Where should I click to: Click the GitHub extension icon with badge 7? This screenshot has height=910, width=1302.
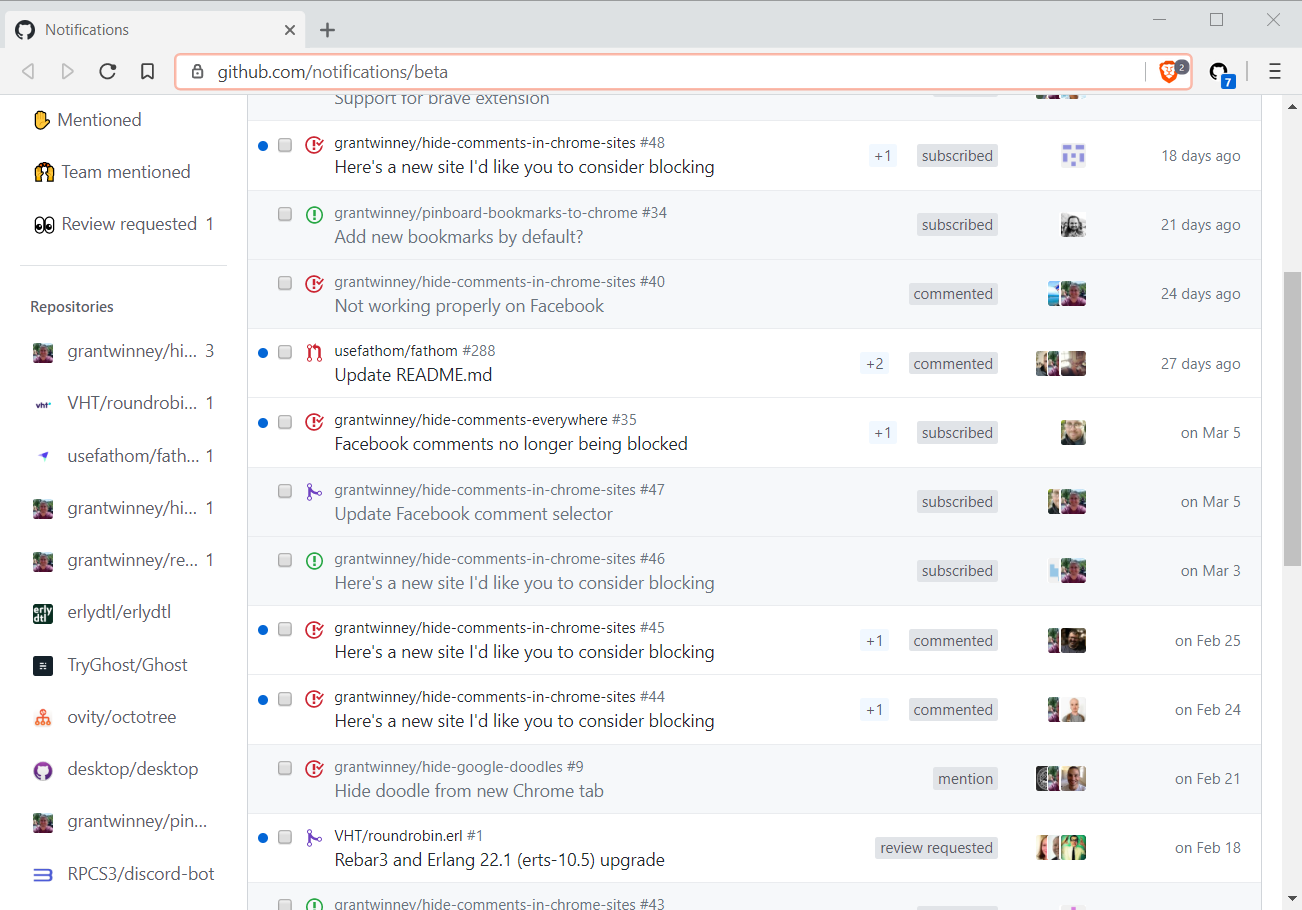point(1219,72)
